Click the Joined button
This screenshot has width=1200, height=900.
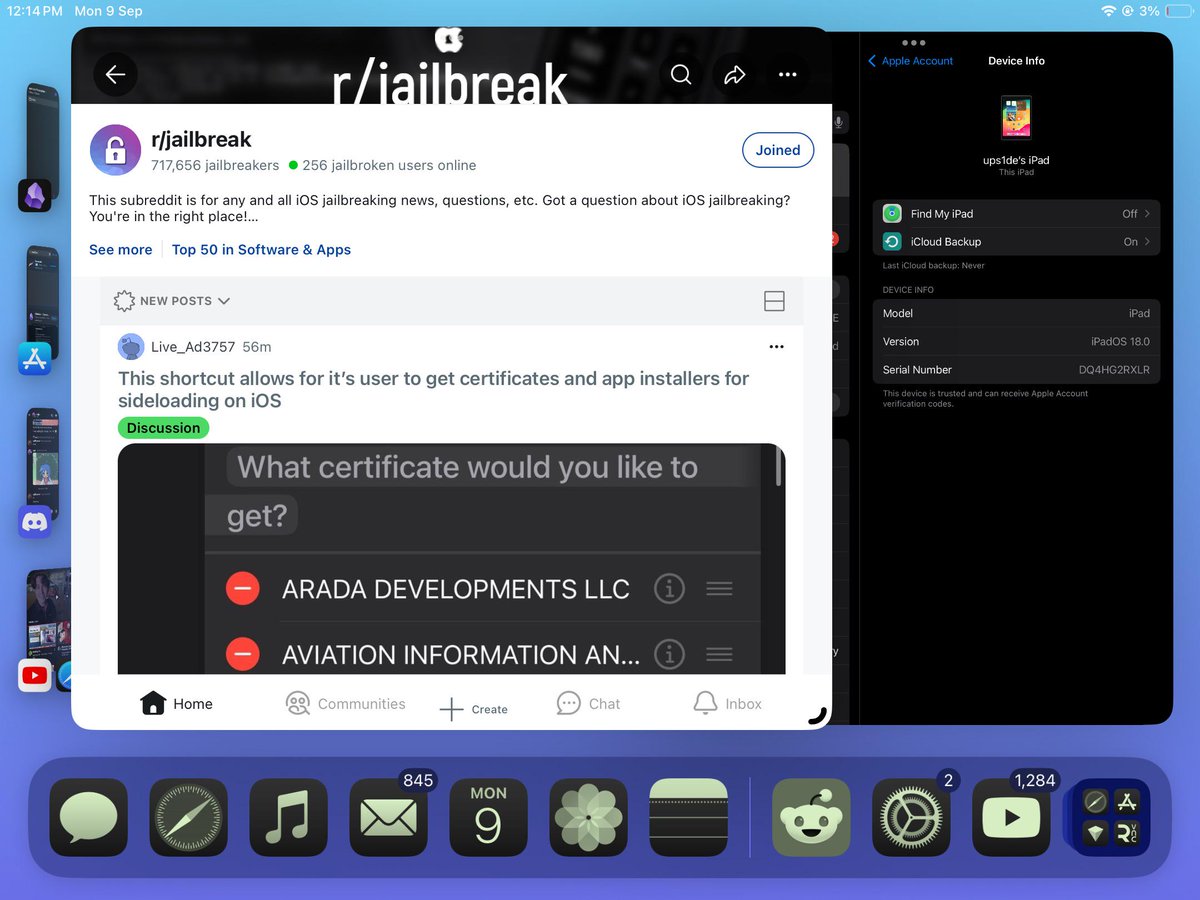click(x=778, y=150)
